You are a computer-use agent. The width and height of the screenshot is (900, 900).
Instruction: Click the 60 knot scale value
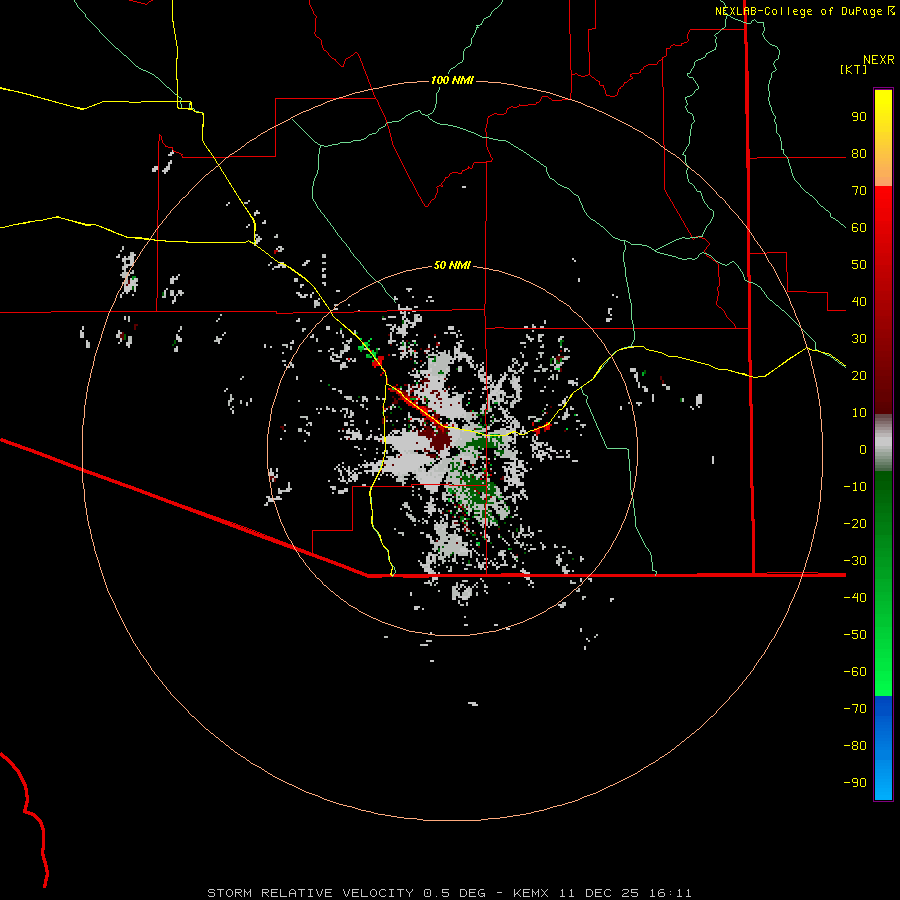[859, 228]
